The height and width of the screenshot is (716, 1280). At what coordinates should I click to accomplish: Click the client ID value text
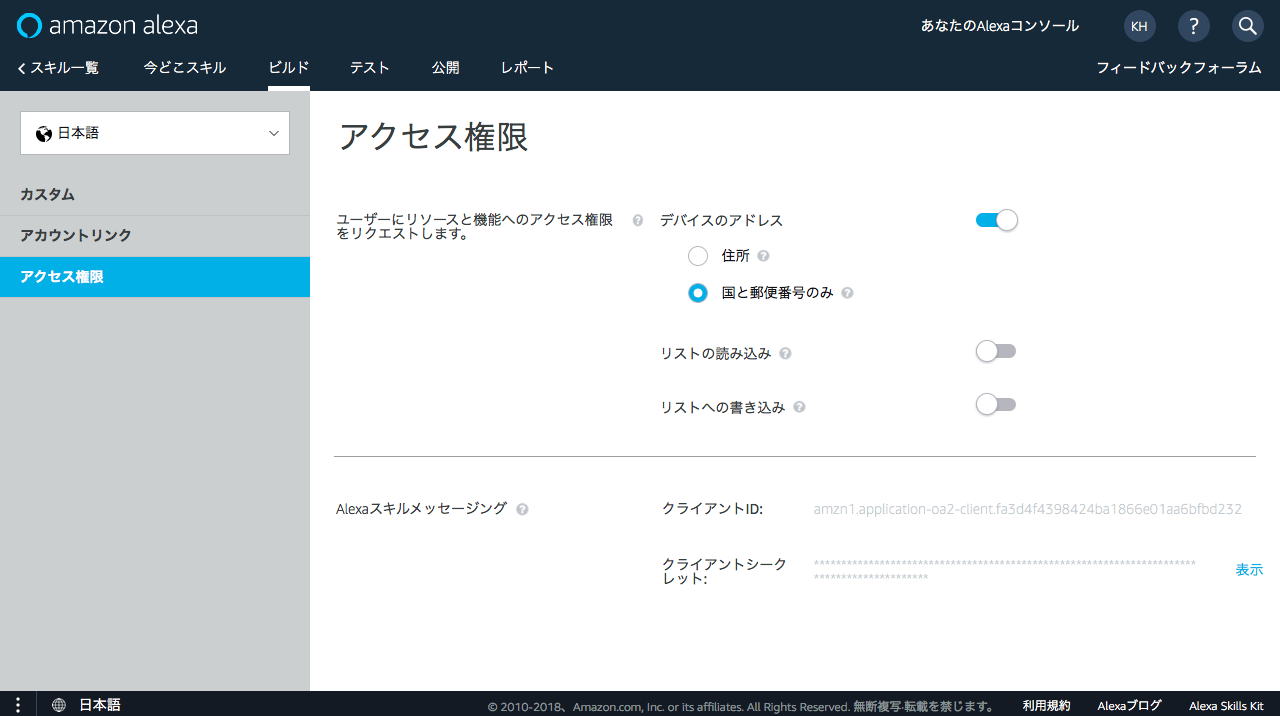pos(1028,509)
